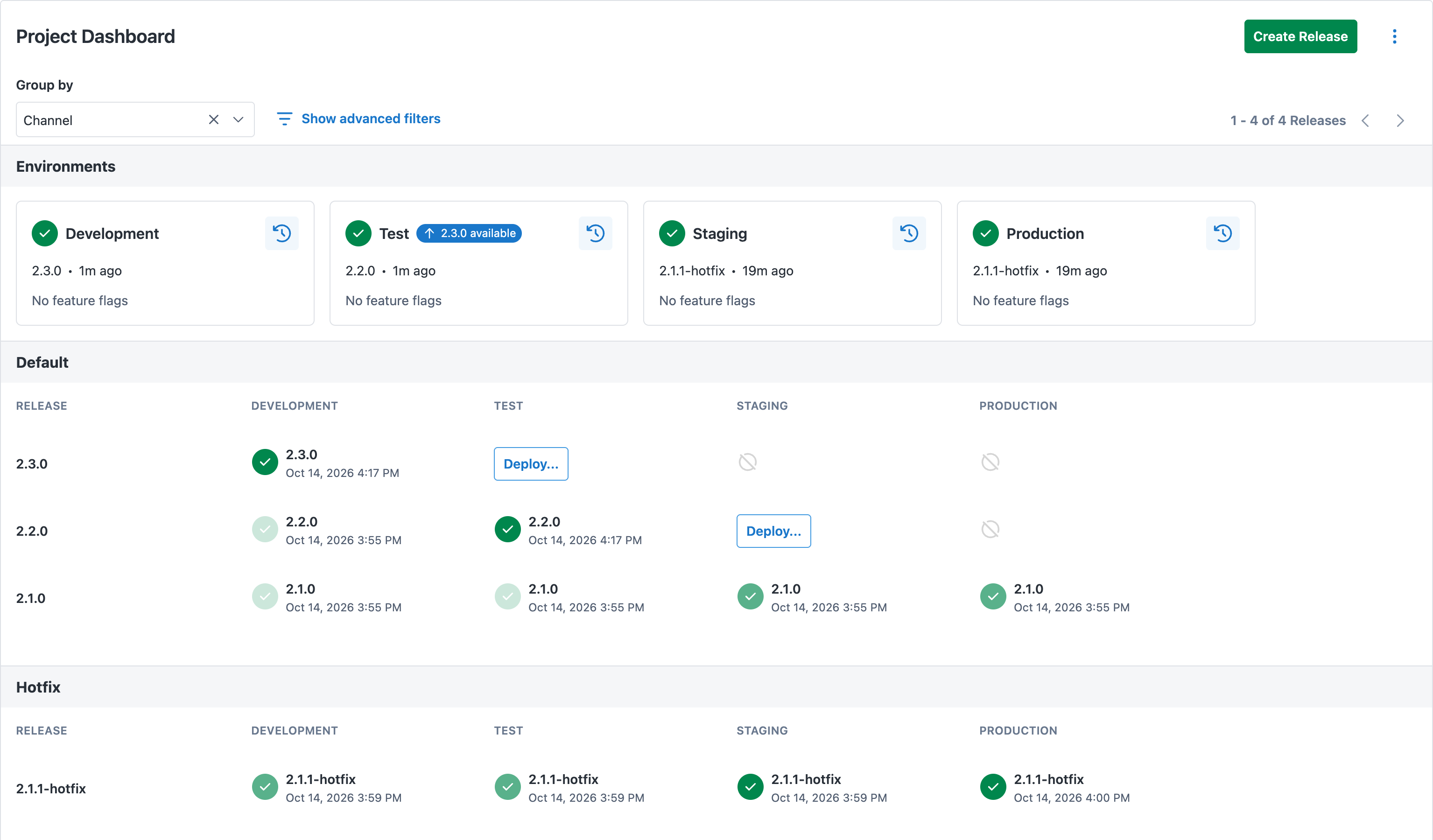Click 2.3.0 Production not-deployable icon
The image size is (1433, 840).
tap(990, 462)
